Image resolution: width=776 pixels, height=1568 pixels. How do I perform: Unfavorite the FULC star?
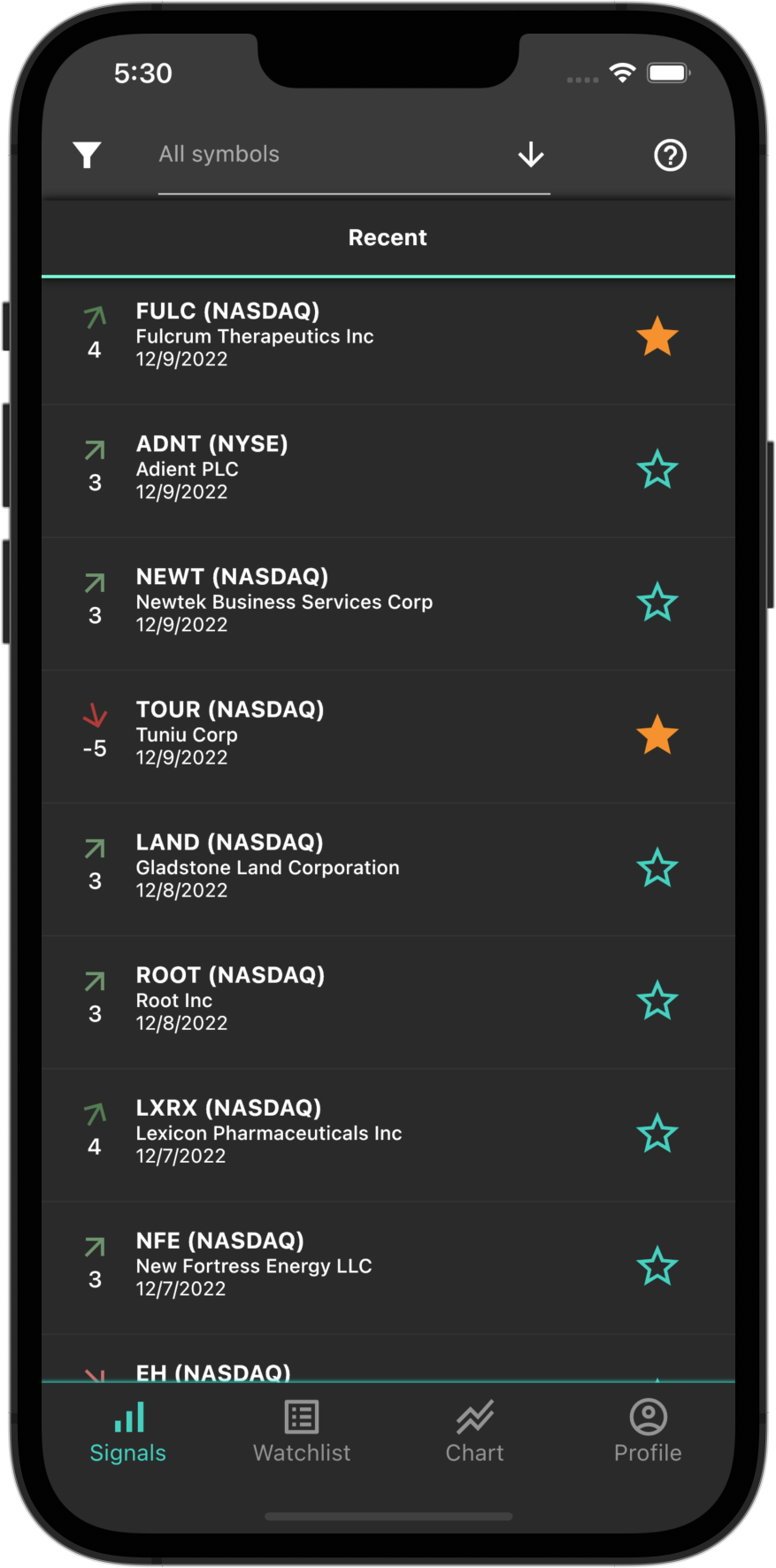pyautogui.click(x=657, y=337)
